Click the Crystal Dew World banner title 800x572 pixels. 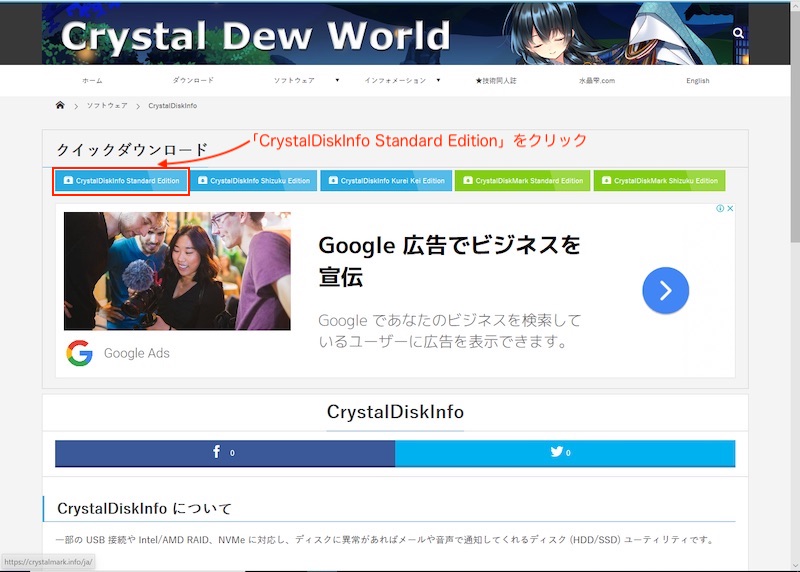256,36
